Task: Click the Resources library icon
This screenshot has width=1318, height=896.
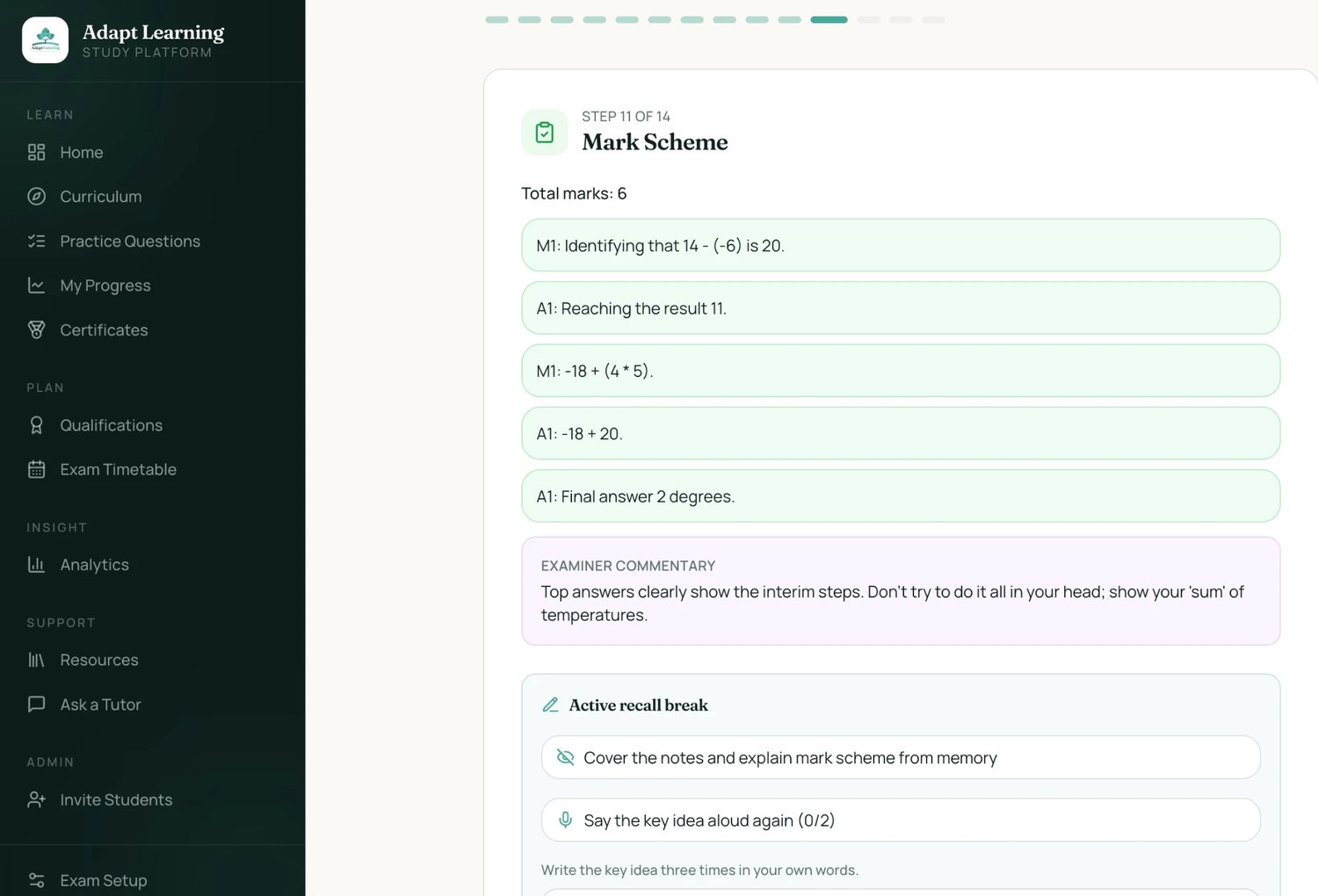Action: click(36, 660)
